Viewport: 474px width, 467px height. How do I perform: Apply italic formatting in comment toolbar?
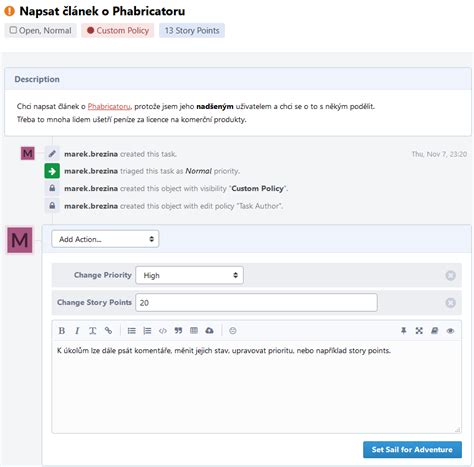coord(77,331)
